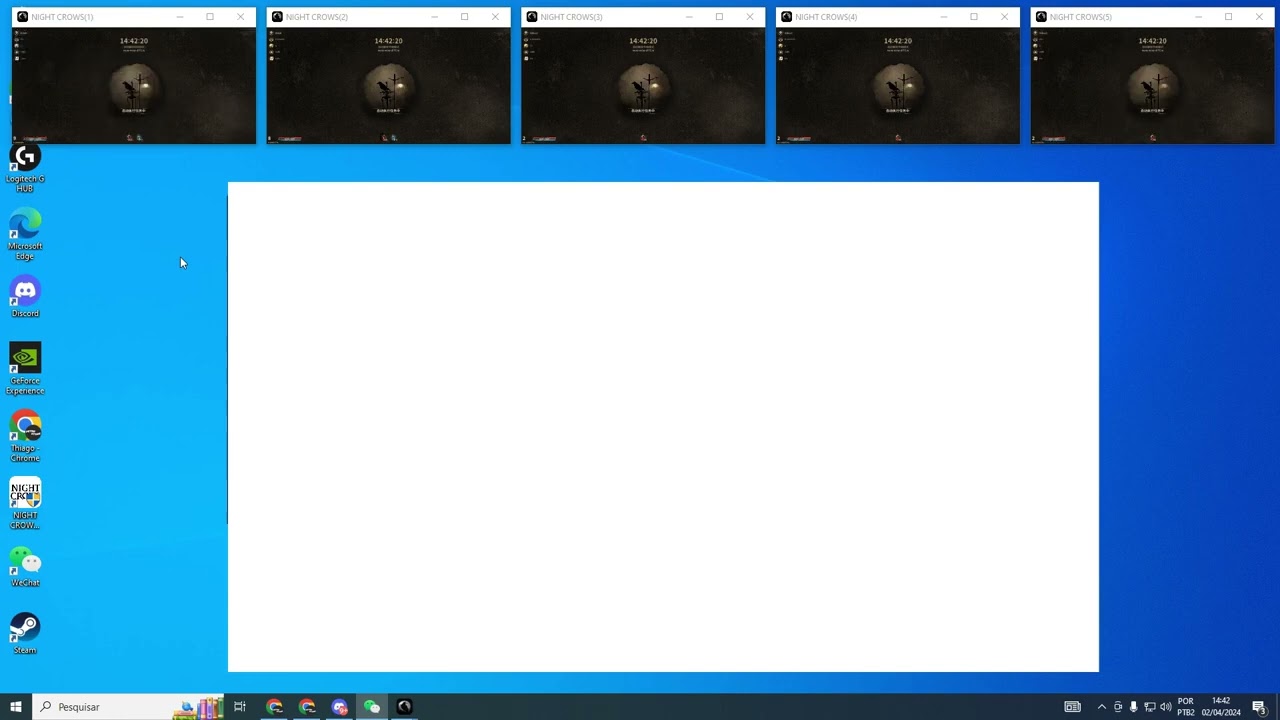Click the Pesquisar taskbar search box
This screenshot has width=1280, height=720.
click(130, 707)
